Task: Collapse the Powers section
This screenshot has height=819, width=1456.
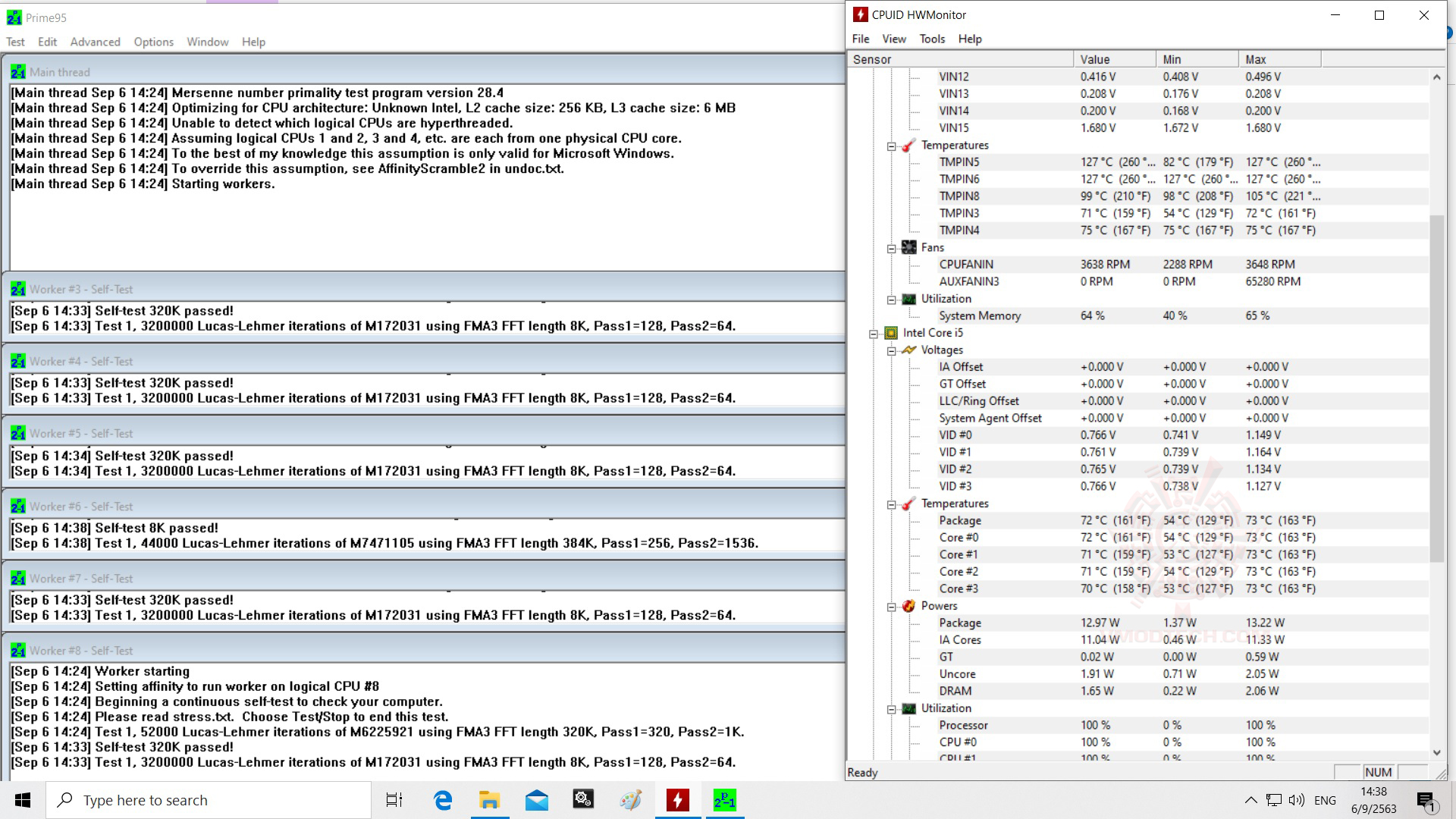Action: [x=891, y=606]
